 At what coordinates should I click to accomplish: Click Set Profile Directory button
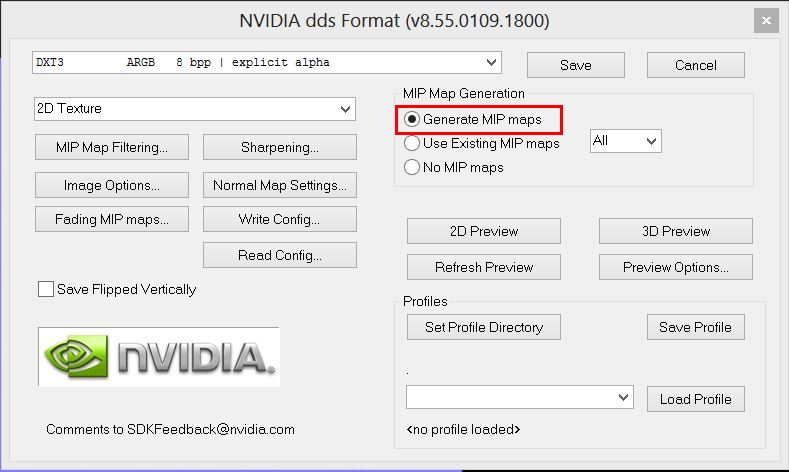pos(483,327)
